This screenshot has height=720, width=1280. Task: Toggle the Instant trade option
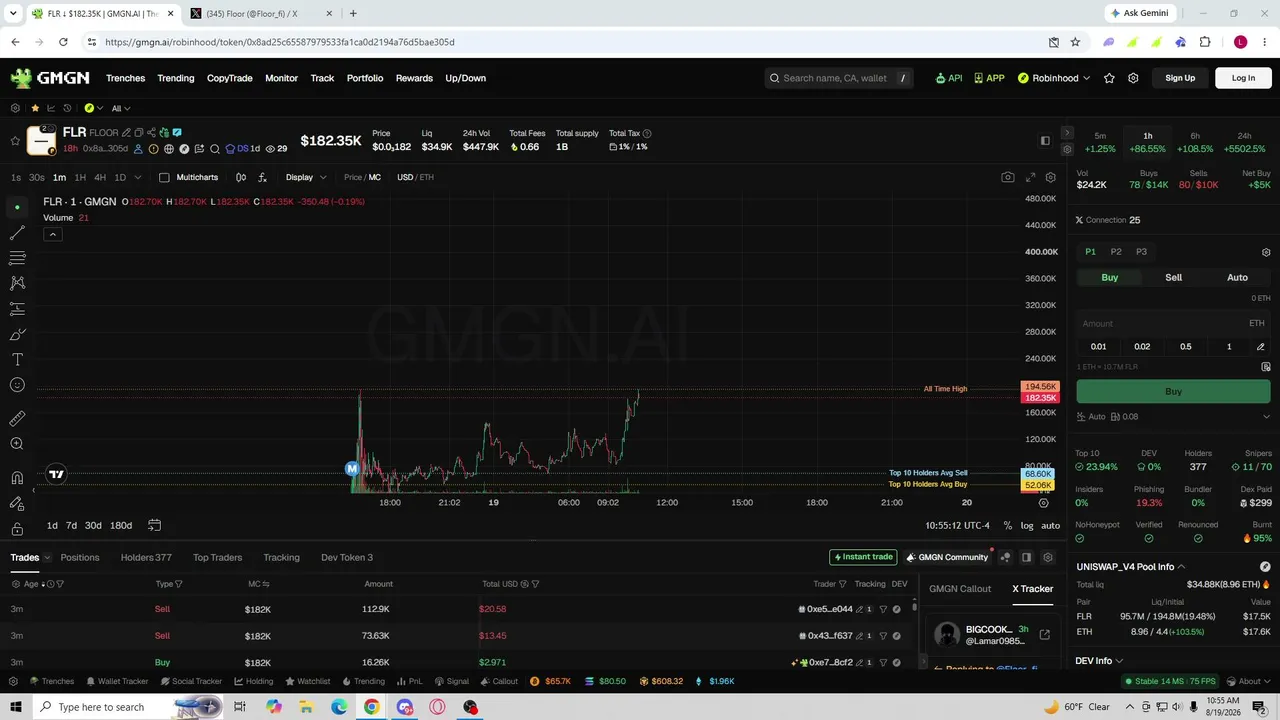[x=863, y=557]
